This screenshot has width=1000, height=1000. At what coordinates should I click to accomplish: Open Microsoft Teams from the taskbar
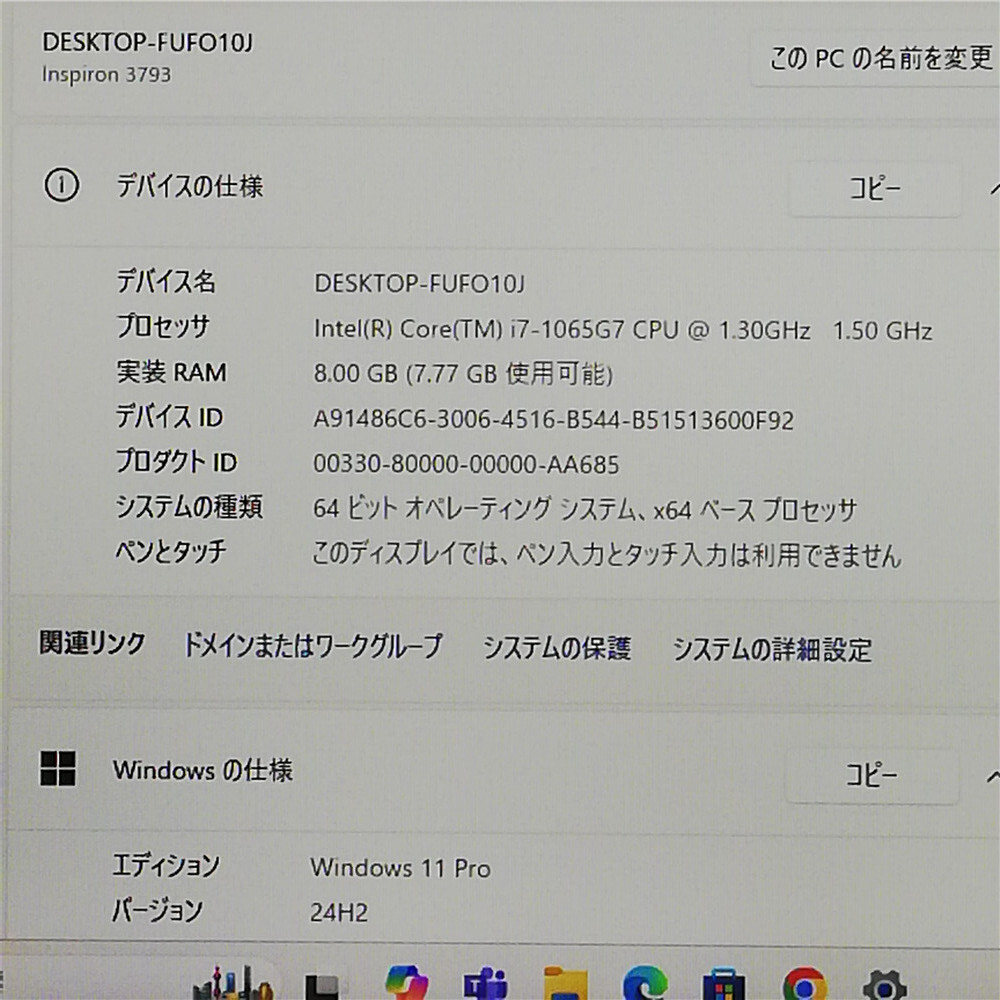(x=485, y=983)
